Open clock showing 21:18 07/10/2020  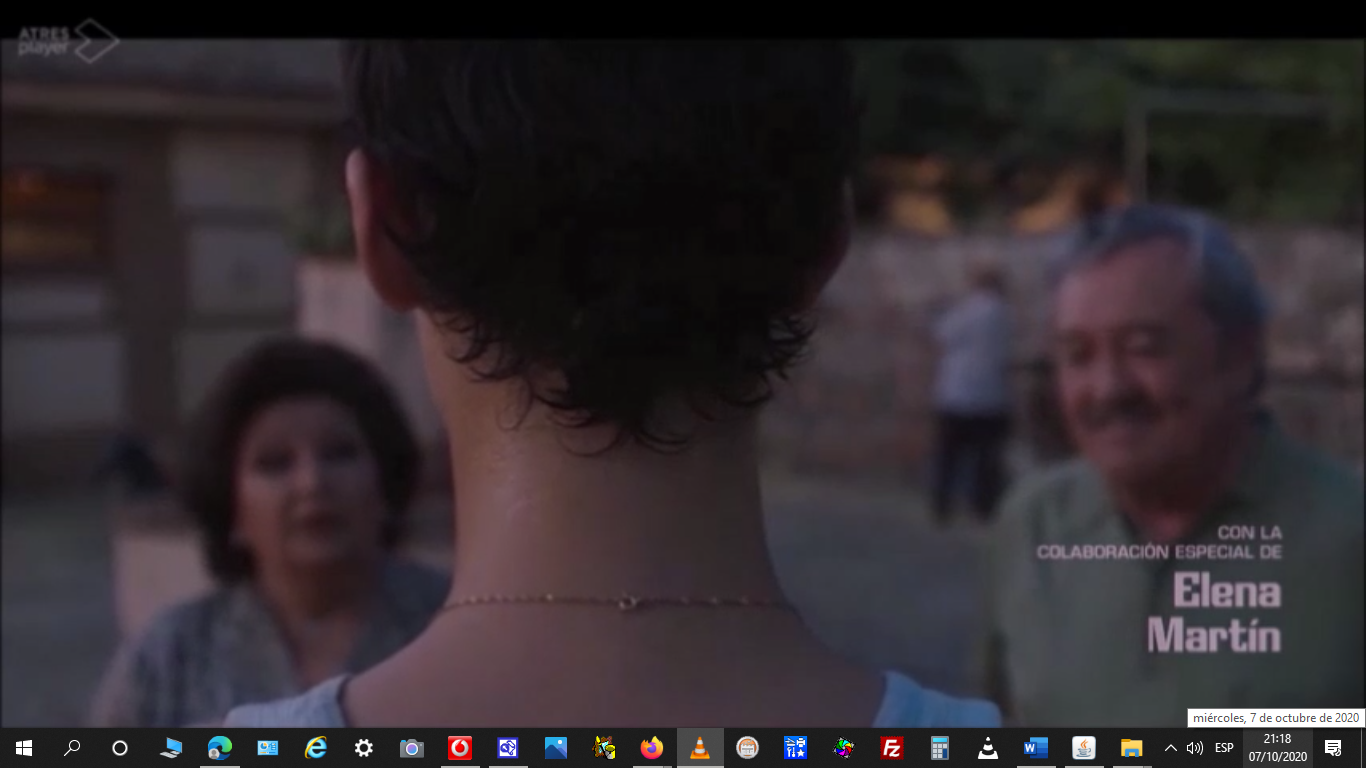pos(1277,748)
